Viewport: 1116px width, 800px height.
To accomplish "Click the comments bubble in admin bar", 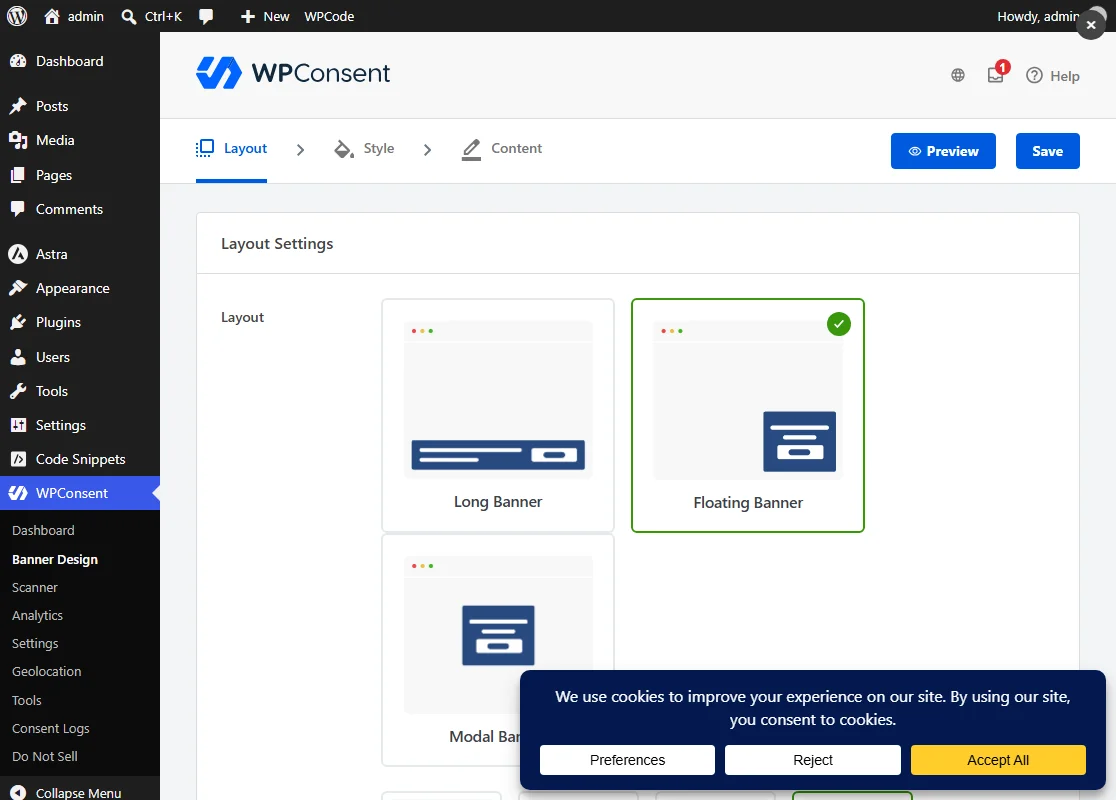I will (206, 16).
